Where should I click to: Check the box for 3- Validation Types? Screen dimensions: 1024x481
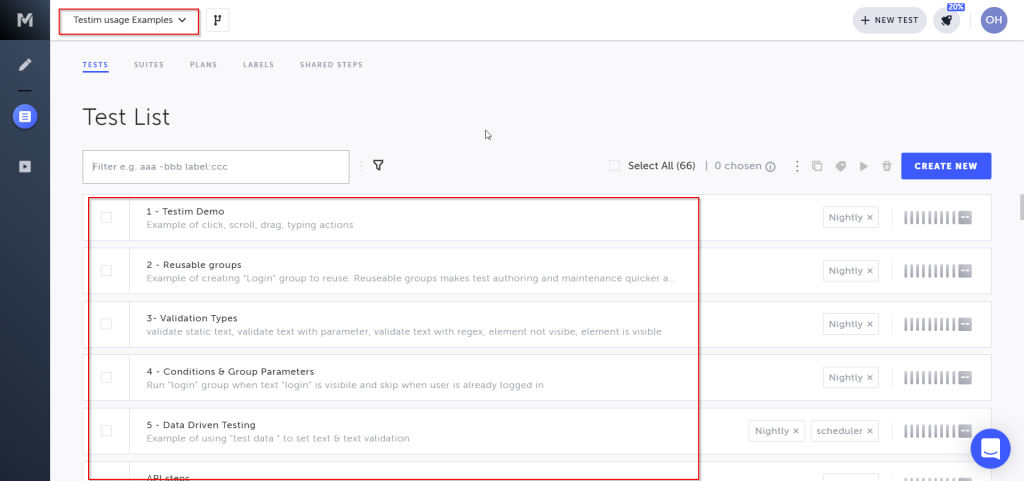click(x=106, y=324)
